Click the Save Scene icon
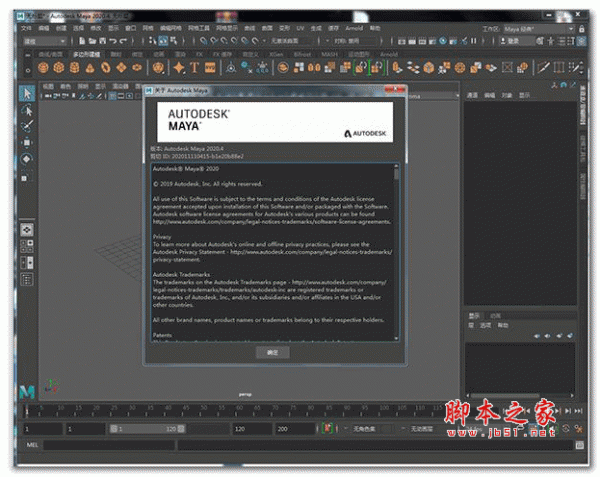The height and width of the screenshot is (477, 600). click(x=103, y=41)
